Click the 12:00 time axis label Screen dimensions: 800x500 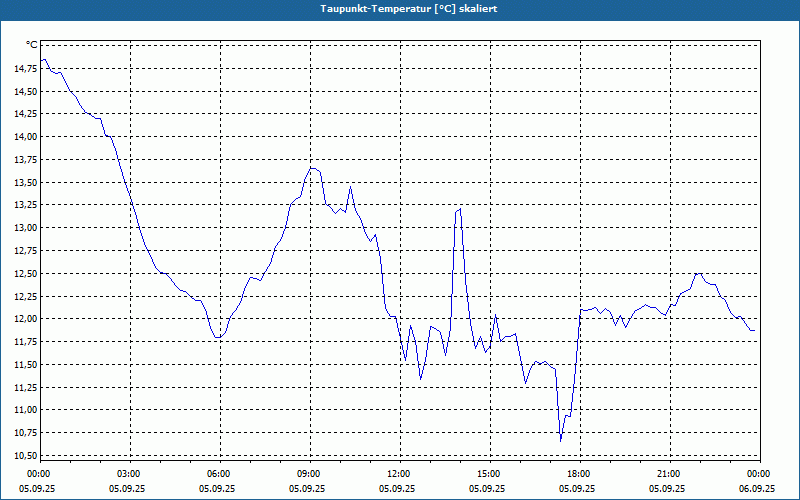click(401, 474)
